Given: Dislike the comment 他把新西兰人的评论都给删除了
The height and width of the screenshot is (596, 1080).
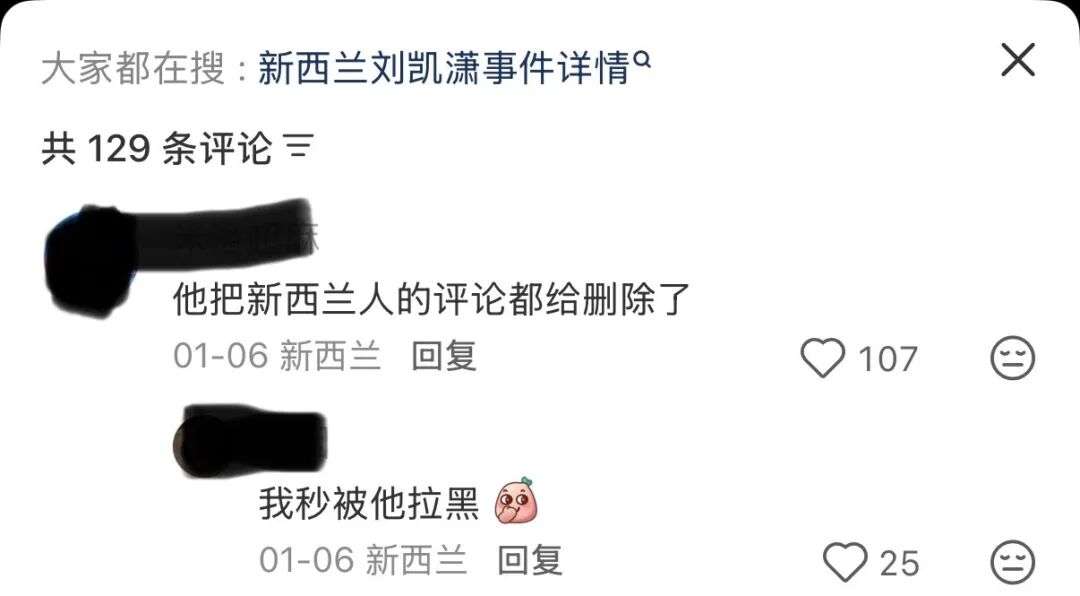Looking at the screenshot, I should coord(1012,358).
